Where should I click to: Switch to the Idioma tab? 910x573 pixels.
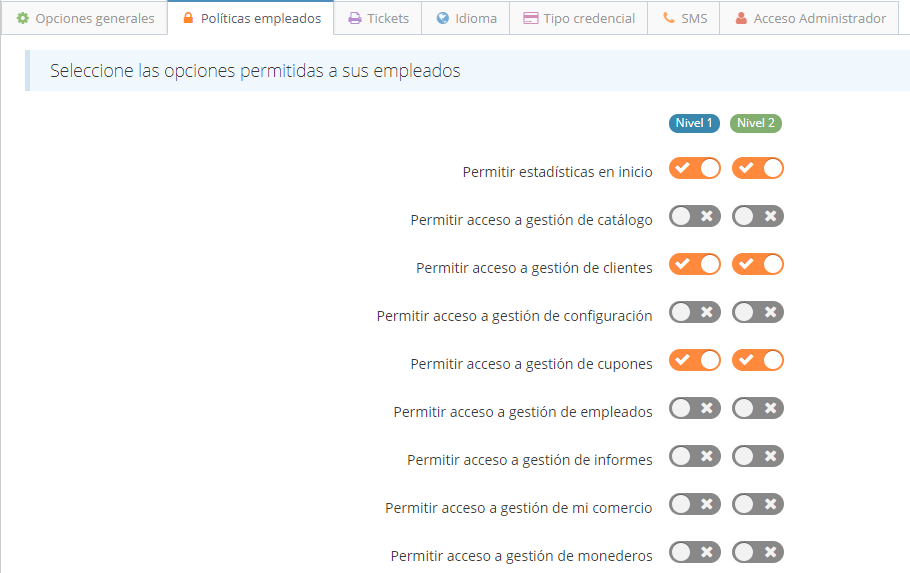click(466, 18)
